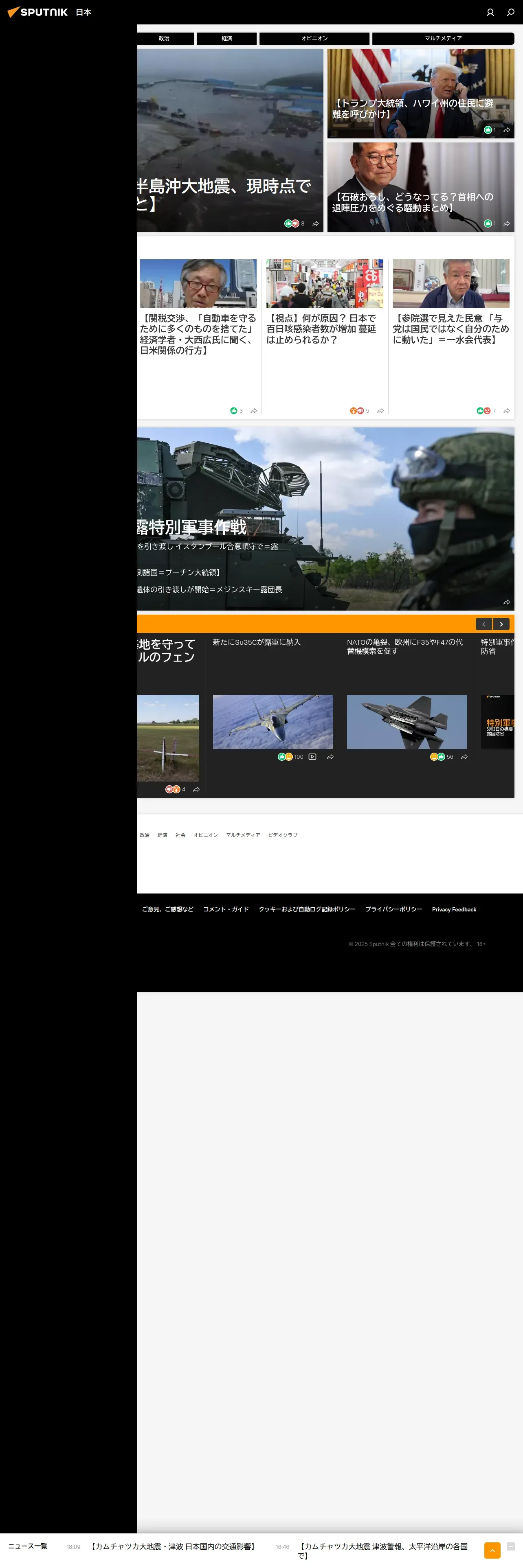Open 18:09 Kamchatka traffic impact ticker headline
The height and width of the screenshot is (1568, 523).
point(174,1547)
